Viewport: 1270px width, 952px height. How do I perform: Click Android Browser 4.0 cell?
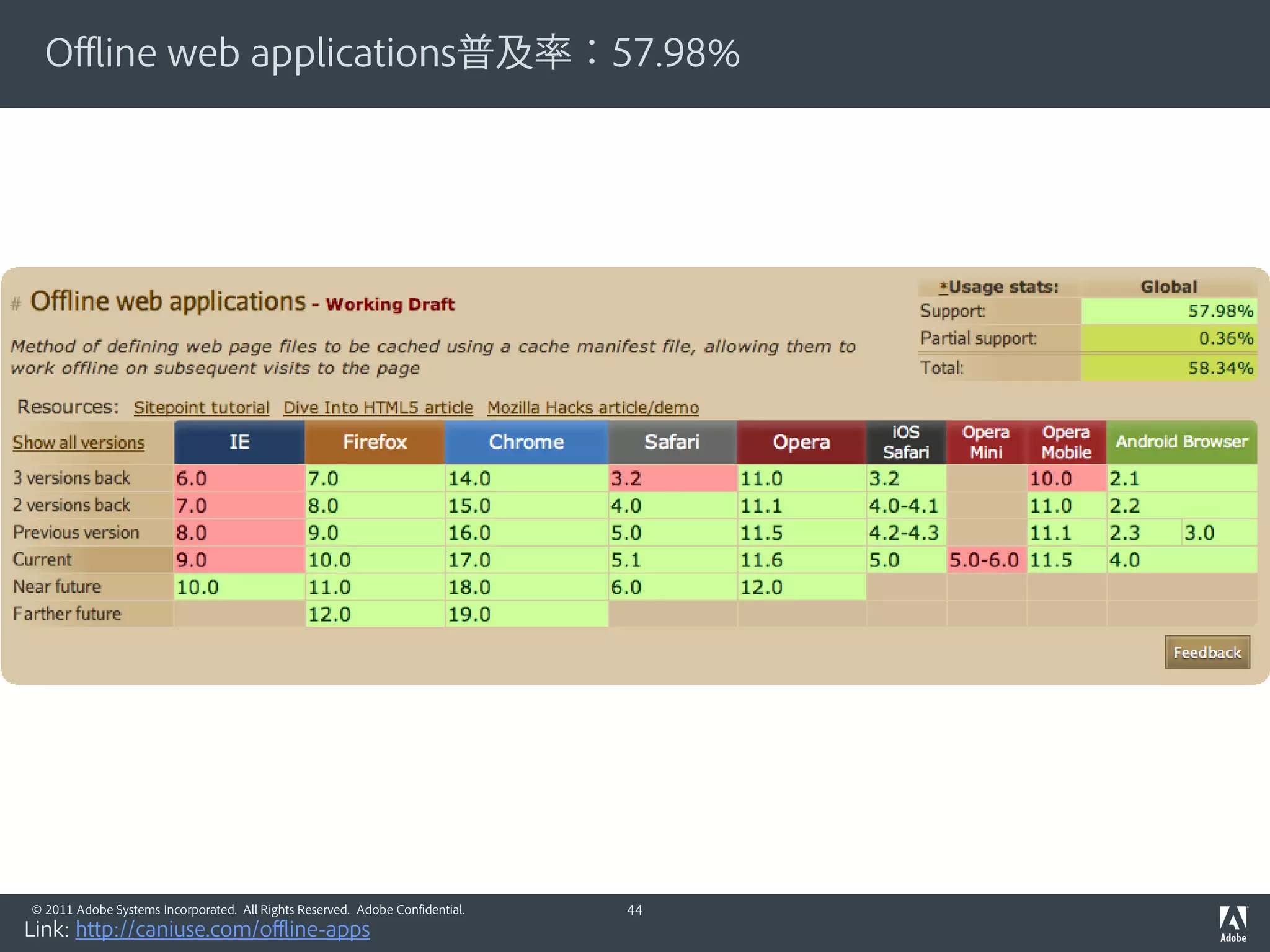tap(1182, 560)
